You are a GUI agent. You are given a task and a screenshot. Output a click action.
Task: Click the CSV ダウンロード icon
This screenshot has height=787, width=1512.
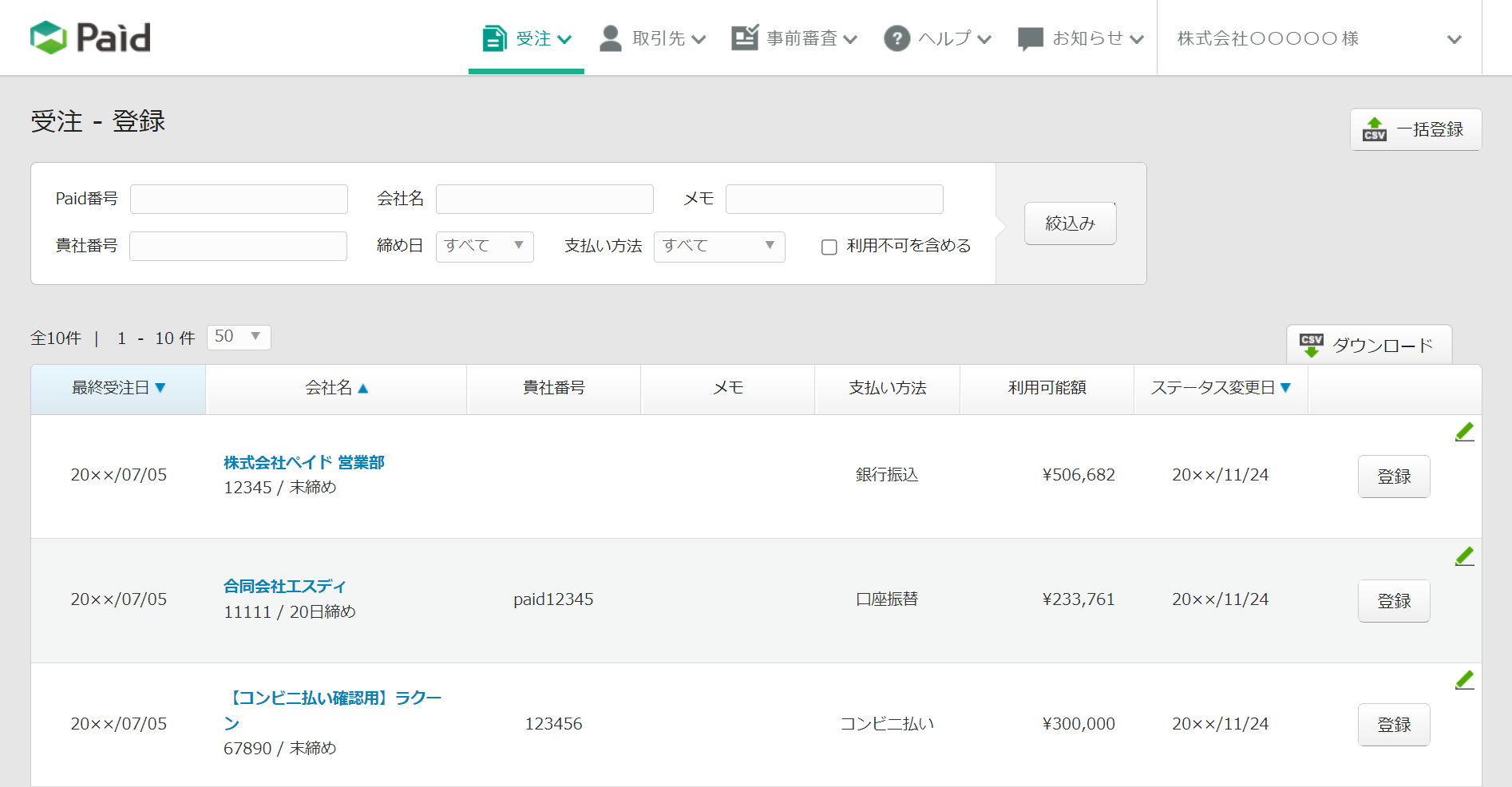[1311, 345]
